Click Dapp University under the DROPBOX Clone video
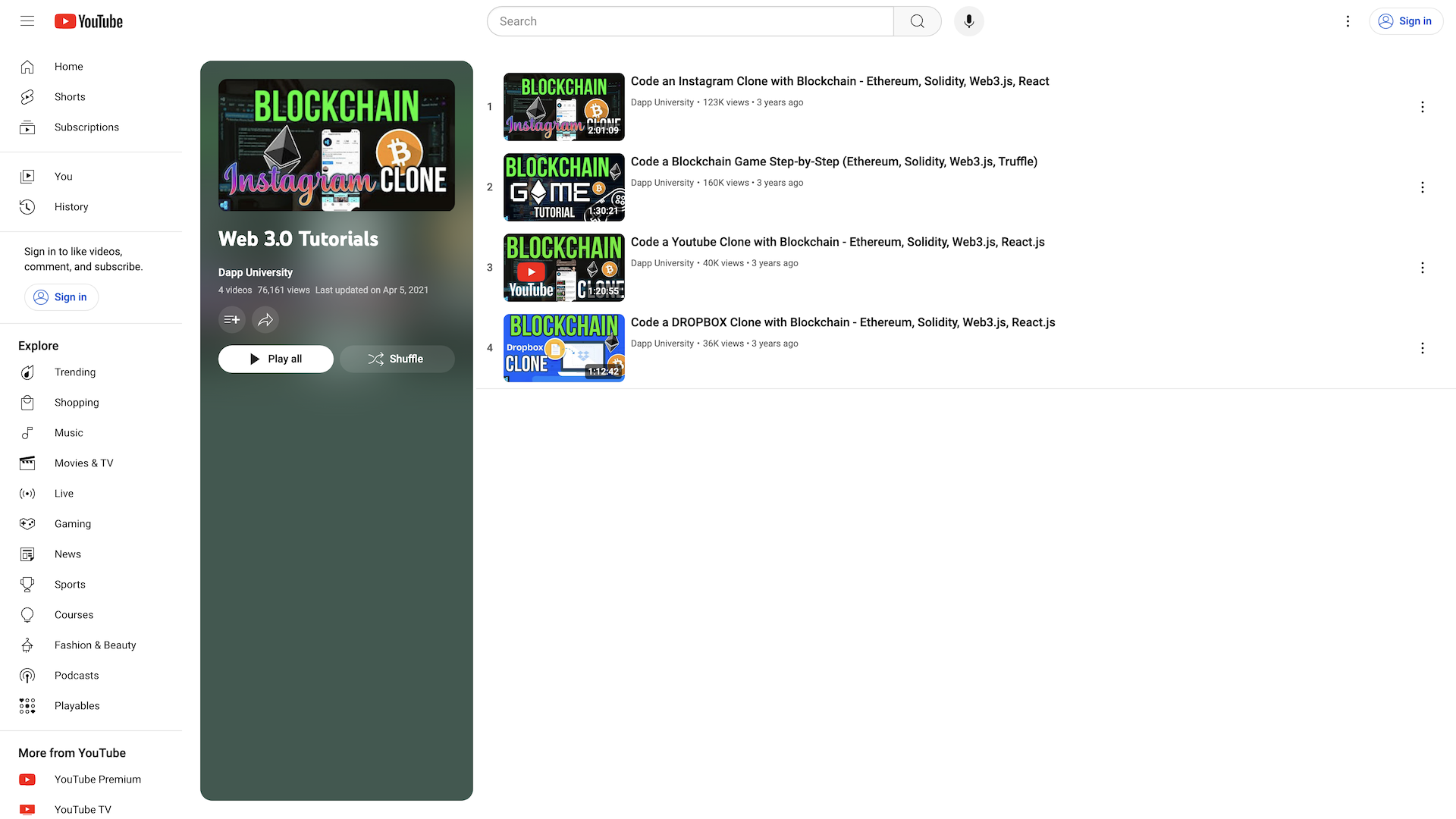The width and height of the screenshot is (1456, 819). pos(662,344)
